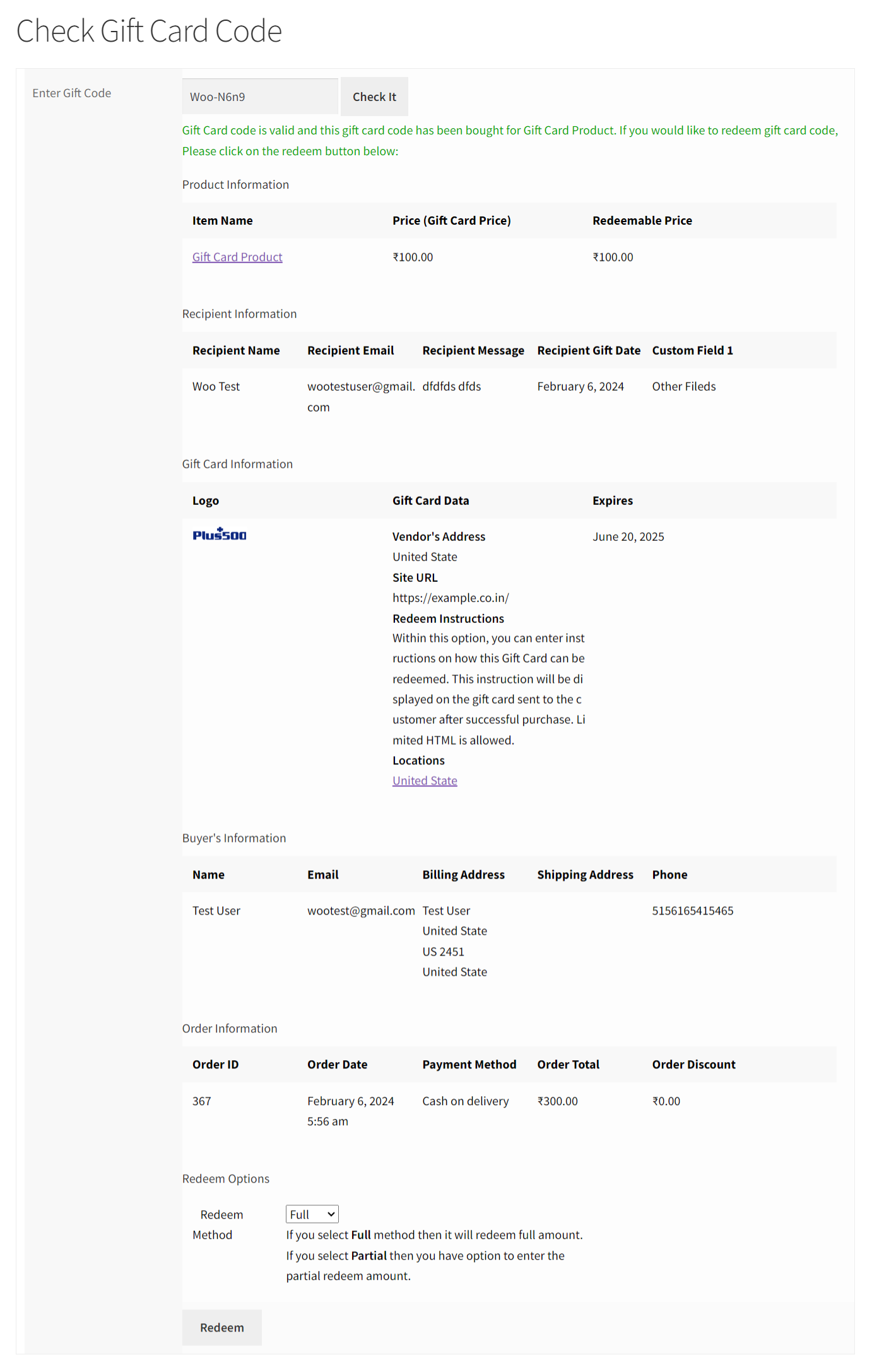Click the Redeemable Price column header
The image size is (884, 1372).
[642, 220]
